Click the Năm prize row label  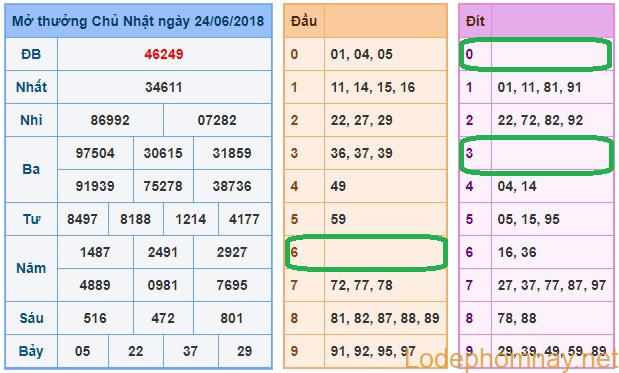pyautogui.click(x=31, y=268)
